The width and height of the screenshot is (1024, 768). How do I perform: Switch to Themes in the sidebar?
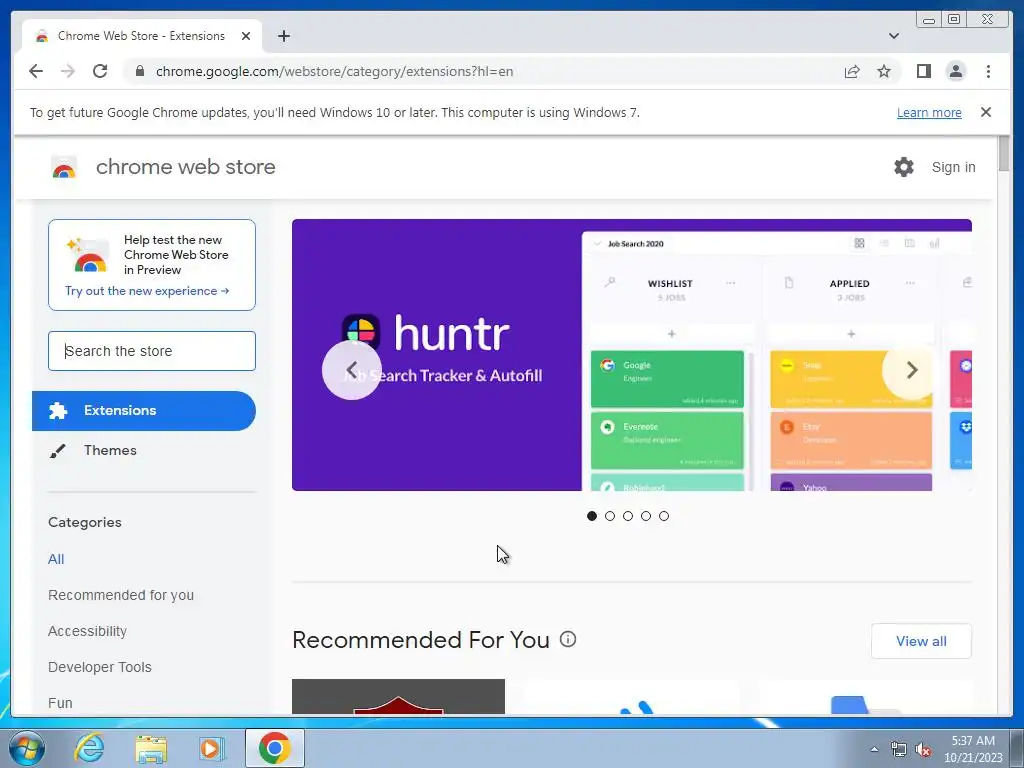(x=110, y=450)
